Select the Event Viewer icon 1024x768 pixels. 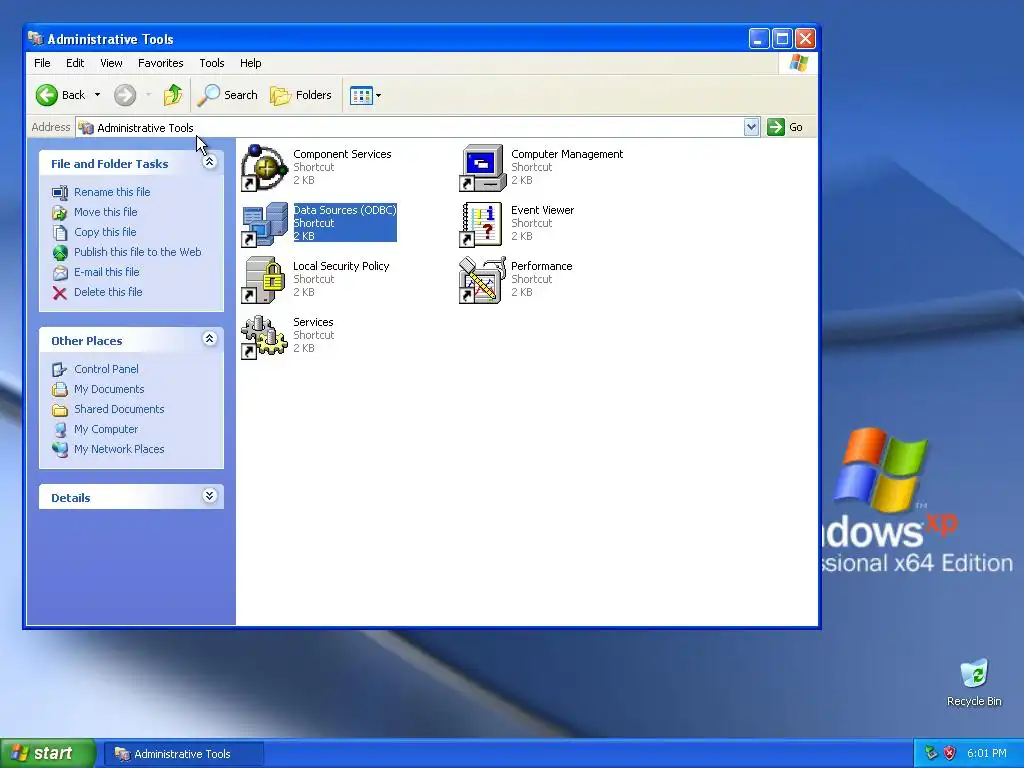pos(483,224)
